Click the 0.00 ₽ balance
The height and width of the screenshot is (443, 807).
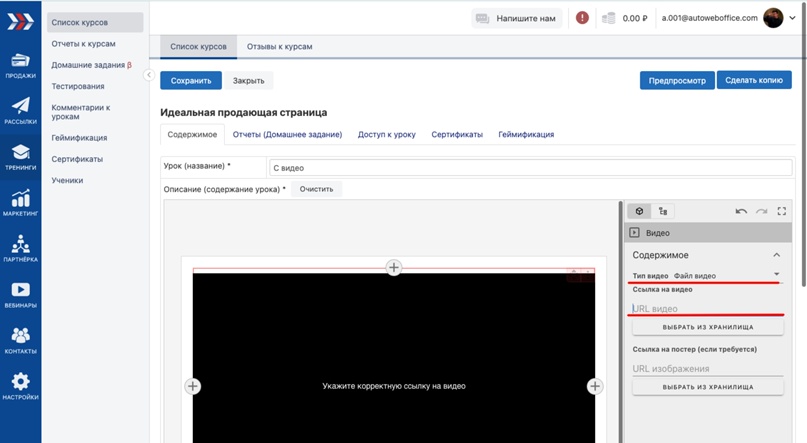pyautogui.click(x=635, y=18)
